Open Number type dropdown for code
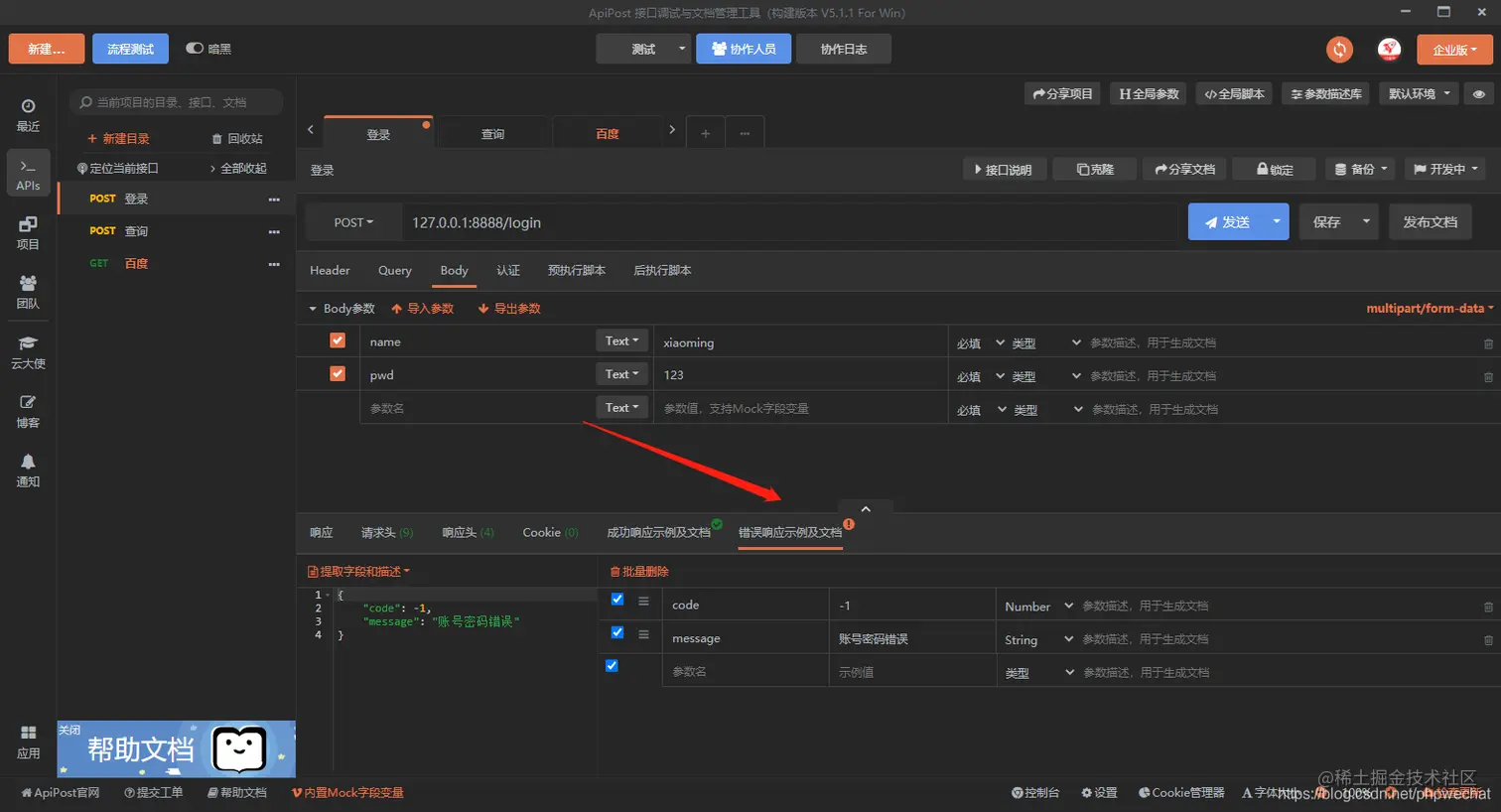The width and height of the screenshot is (1501, 812). (1038, 607)
